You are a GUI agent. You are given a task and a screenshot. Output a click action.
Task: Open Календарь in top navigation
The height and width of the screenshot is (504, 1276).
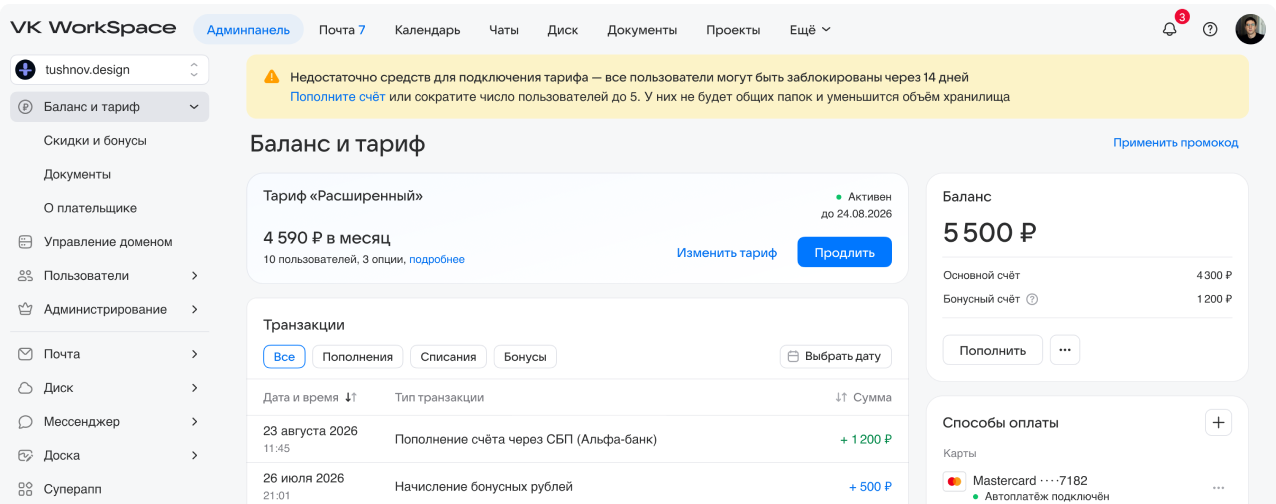428,30
